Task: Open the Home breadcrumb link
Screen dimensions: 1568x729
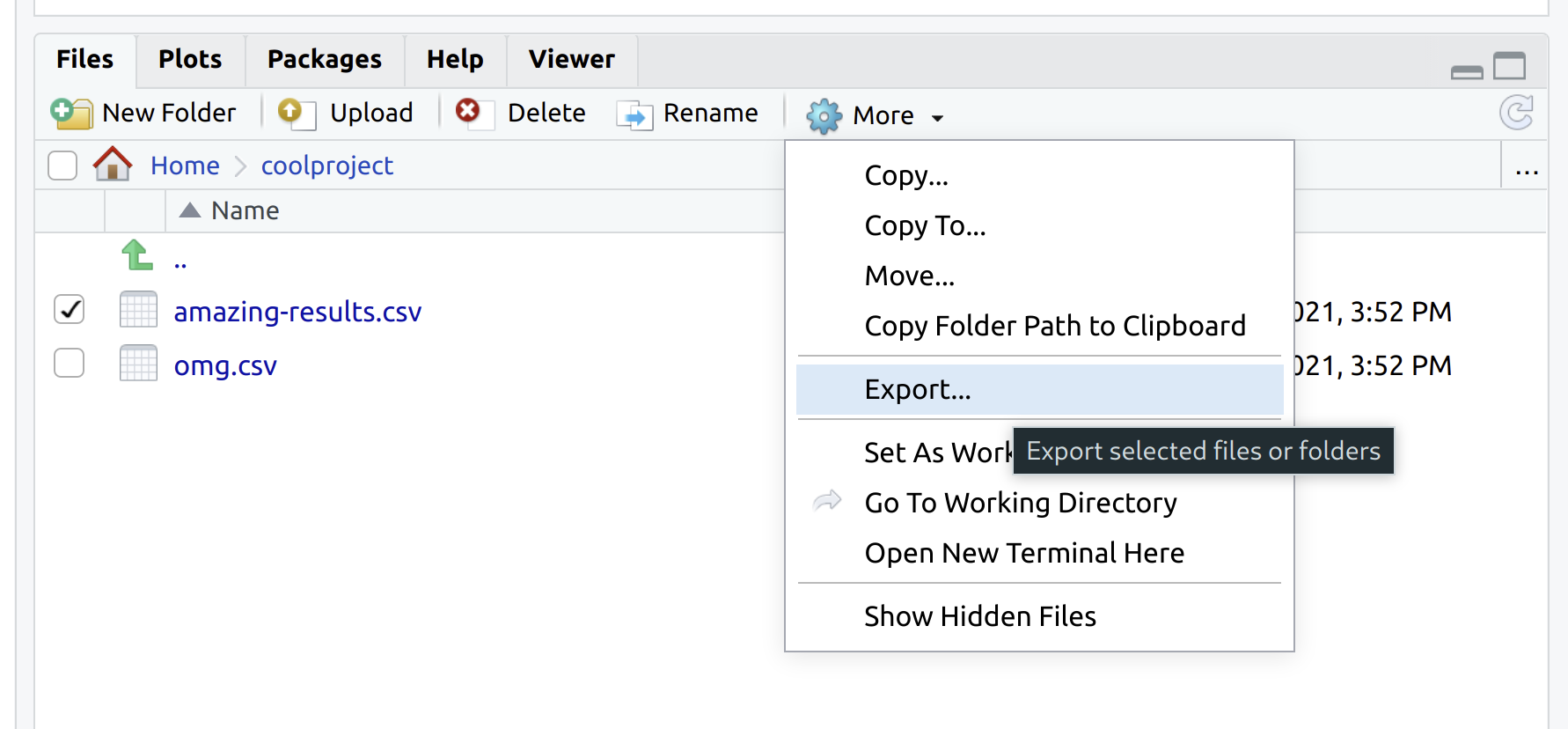Action: pos(185,166)
